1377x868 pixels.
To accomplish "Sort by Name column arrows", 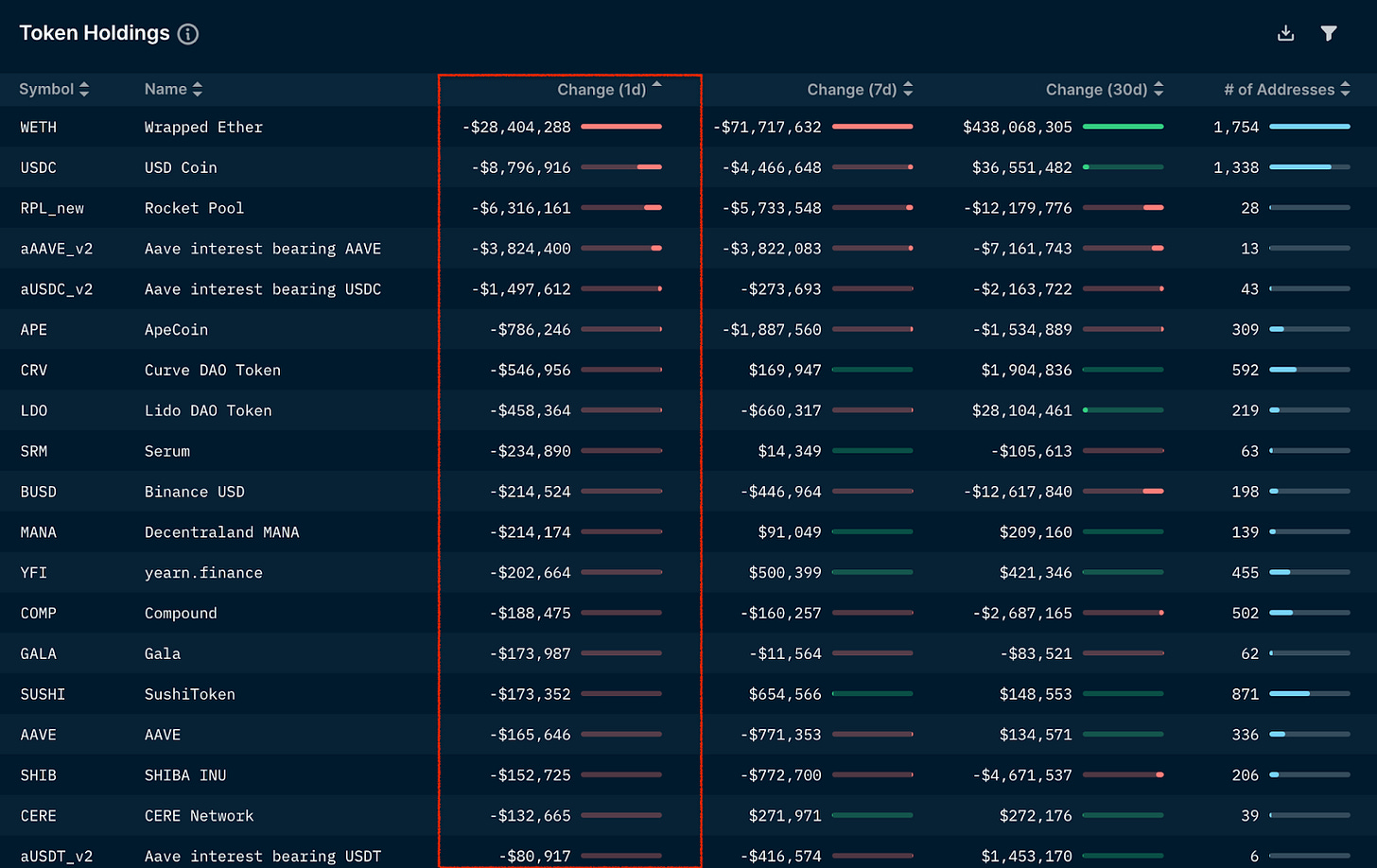I will point(198,89).
